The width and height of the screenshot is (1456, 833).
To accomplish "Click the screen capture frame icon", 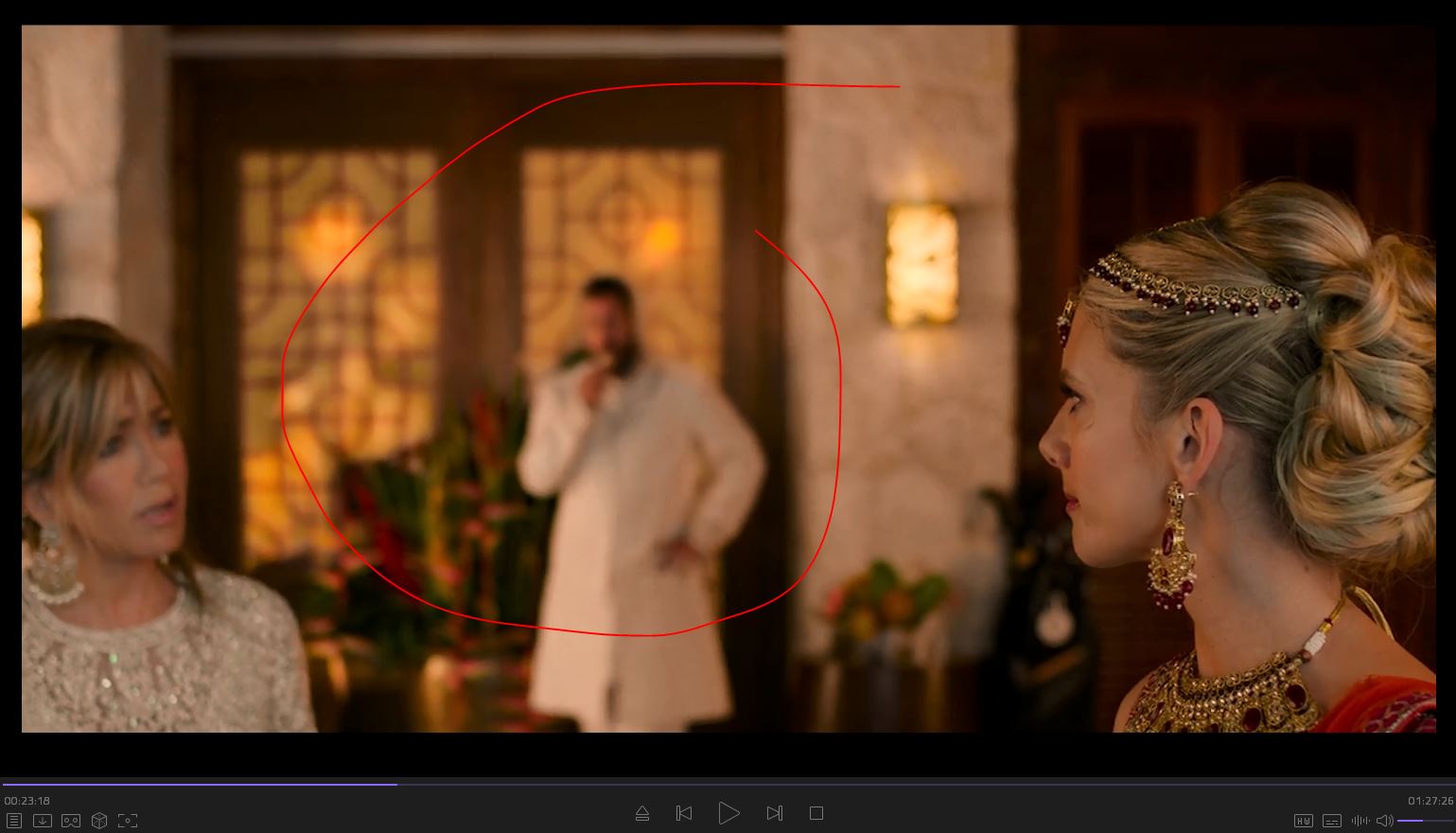I will pos(128,821).
